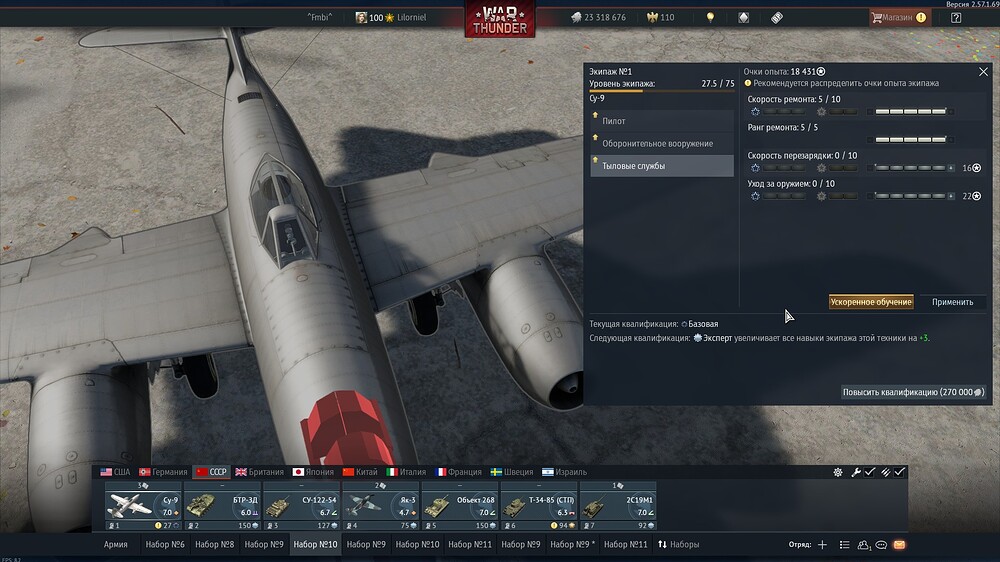Switch to the Италия nation tab

click(406, 472)
